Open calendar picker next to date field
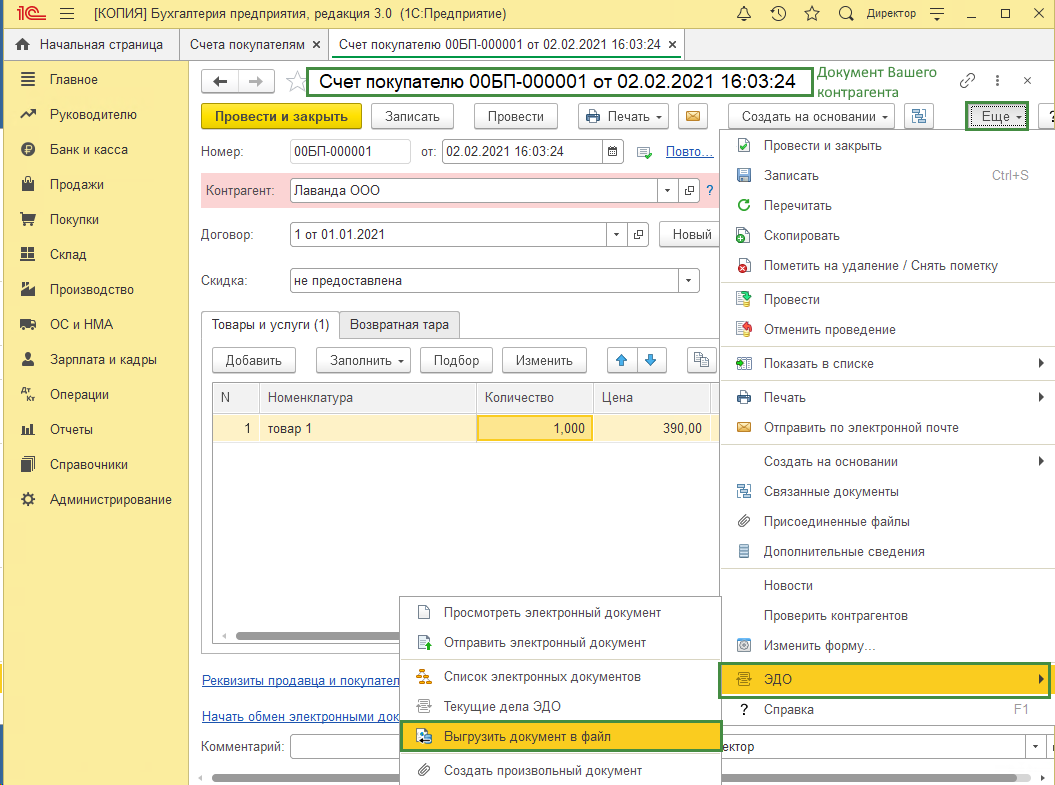 (612, 151)
